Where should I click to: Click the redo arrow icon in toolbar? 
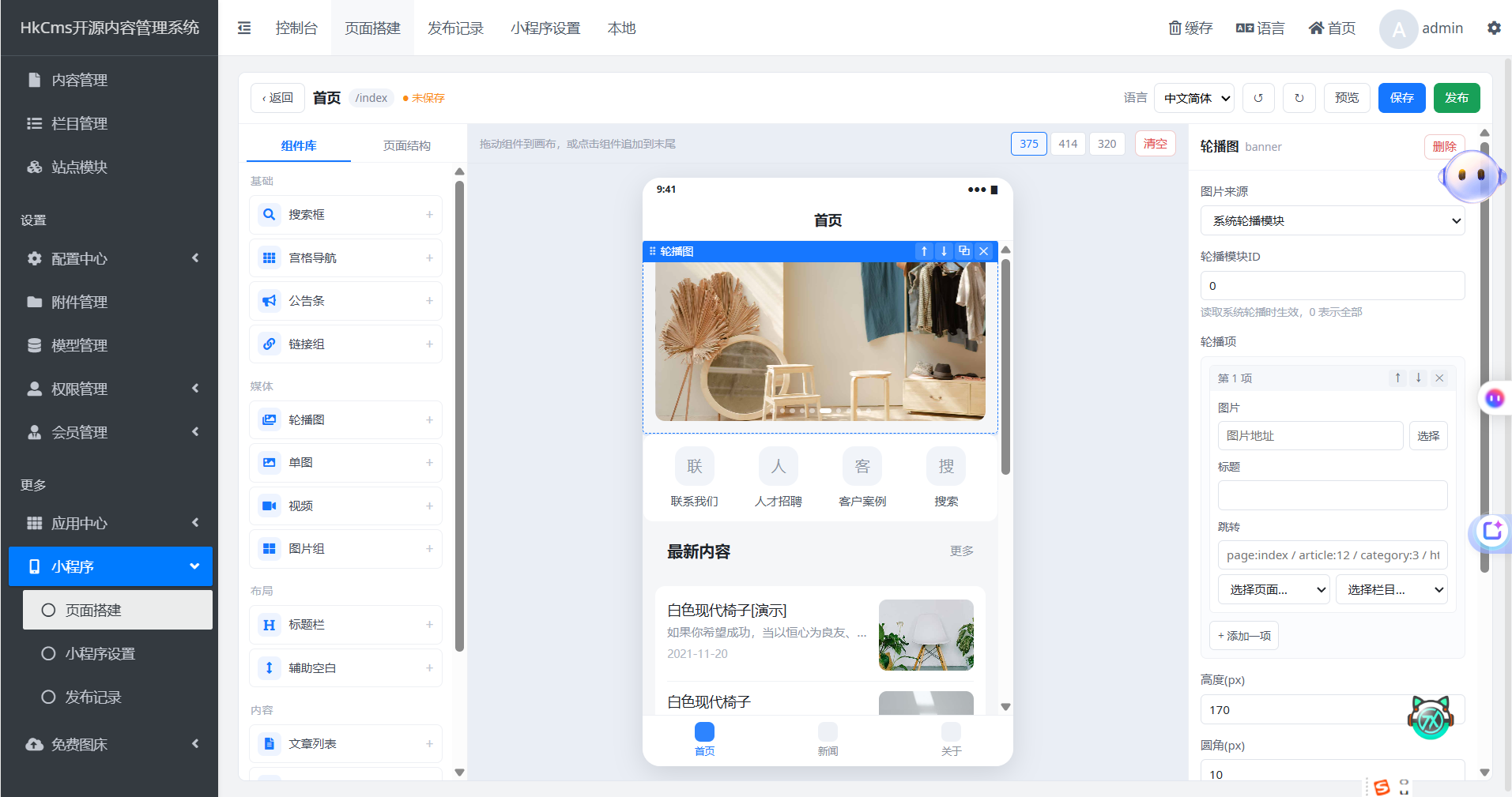click(x=1299, y=98)
